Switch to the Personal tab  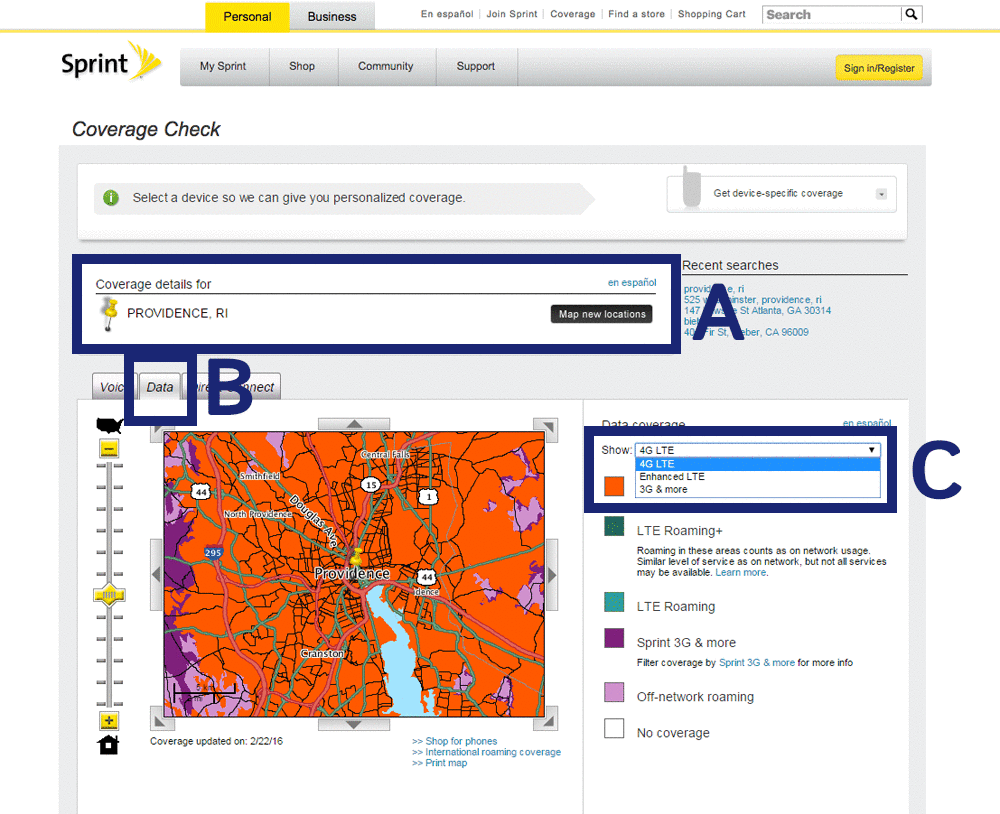click(x=247, y=17)
